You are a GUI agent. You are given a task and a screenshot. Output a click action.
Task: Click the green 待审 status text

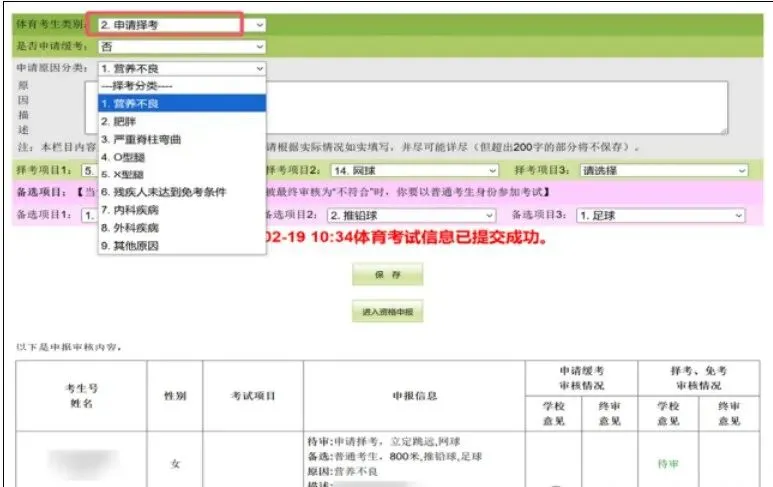[x=668, y=464]
